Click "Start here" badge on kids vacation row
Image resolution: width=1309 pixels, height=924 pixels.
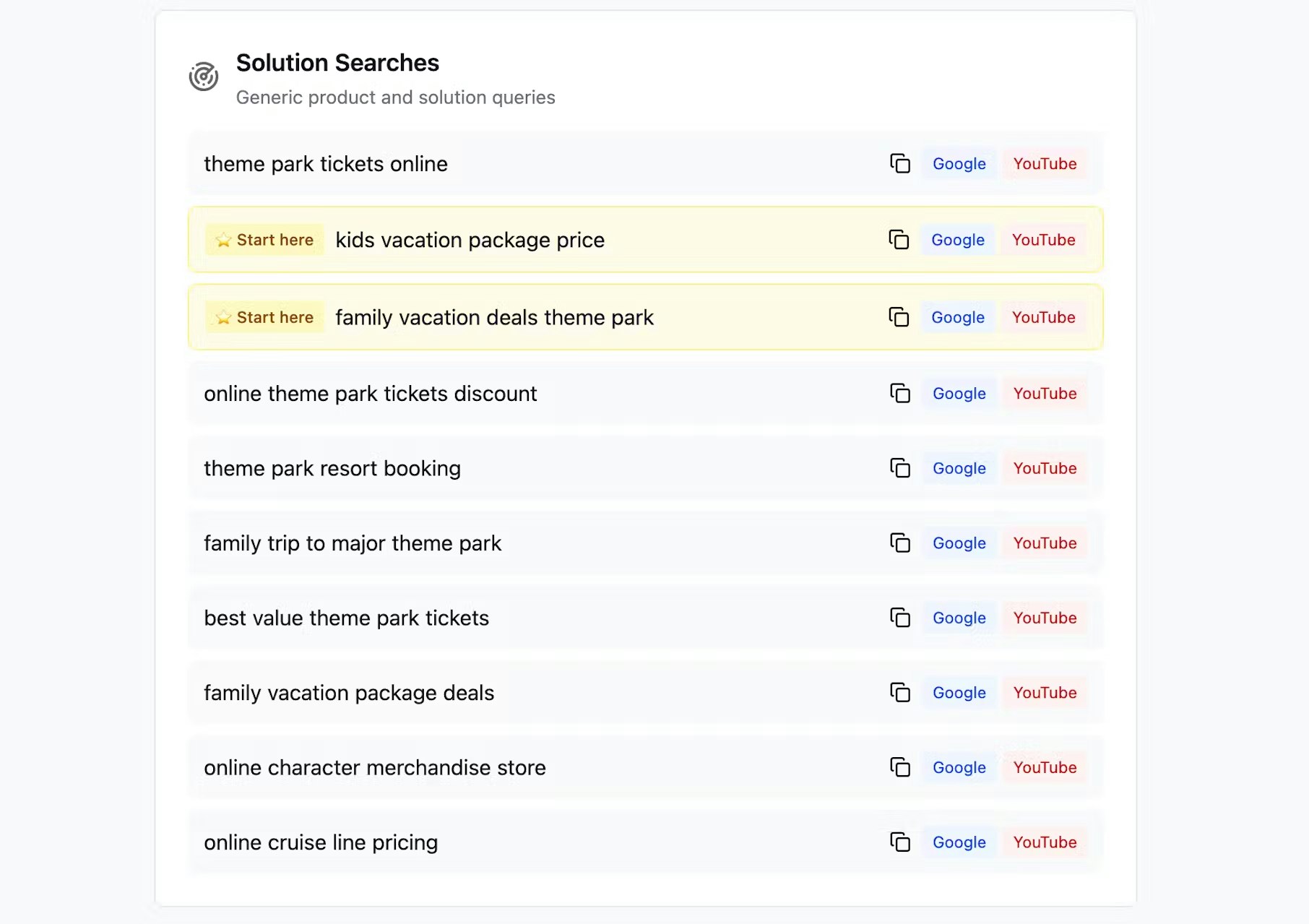264,240
